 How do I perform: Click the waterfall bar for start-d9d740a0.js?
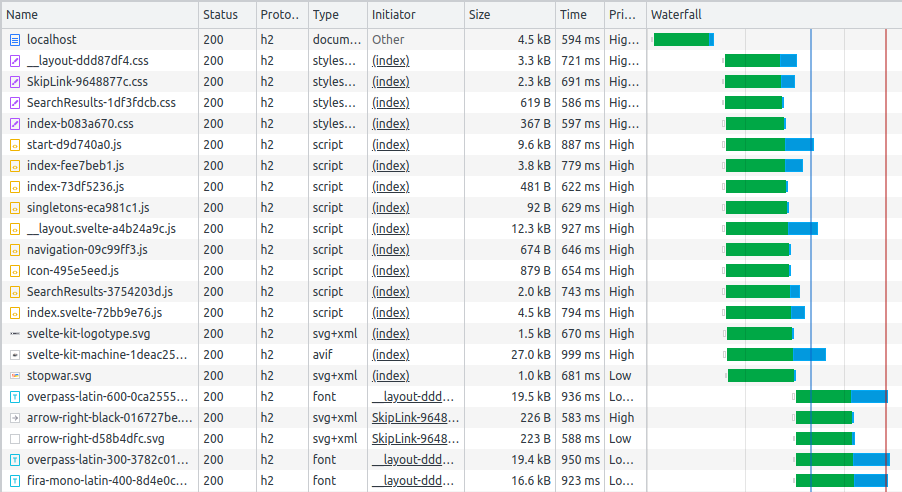pos(770,144)
